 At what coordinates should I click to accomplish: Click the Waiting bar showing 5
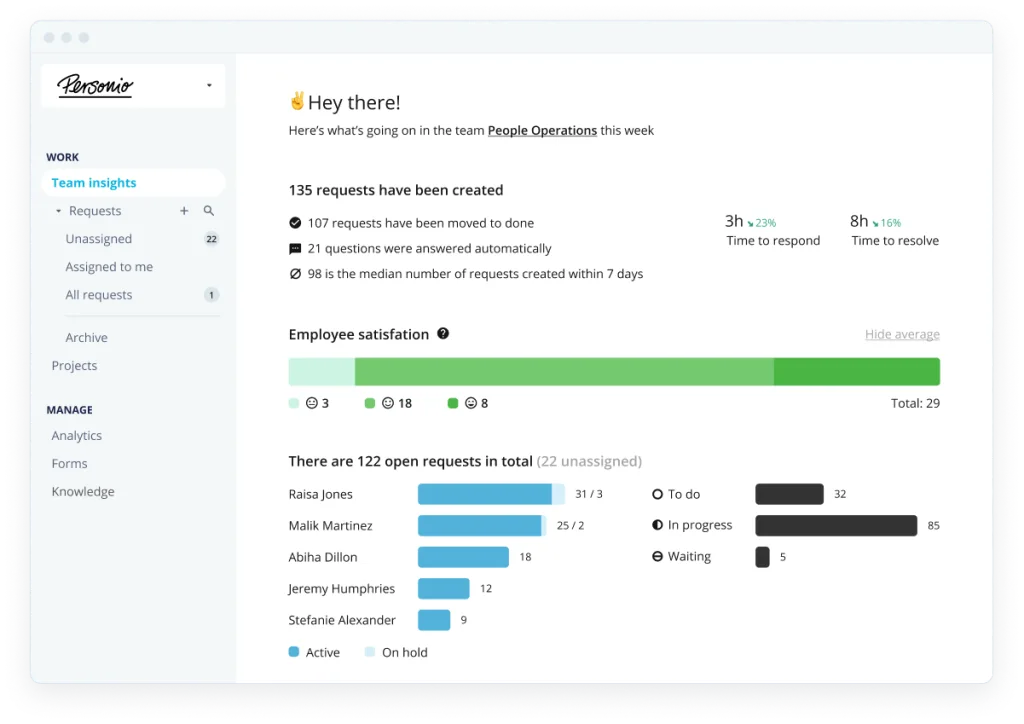tap(763, 557)
